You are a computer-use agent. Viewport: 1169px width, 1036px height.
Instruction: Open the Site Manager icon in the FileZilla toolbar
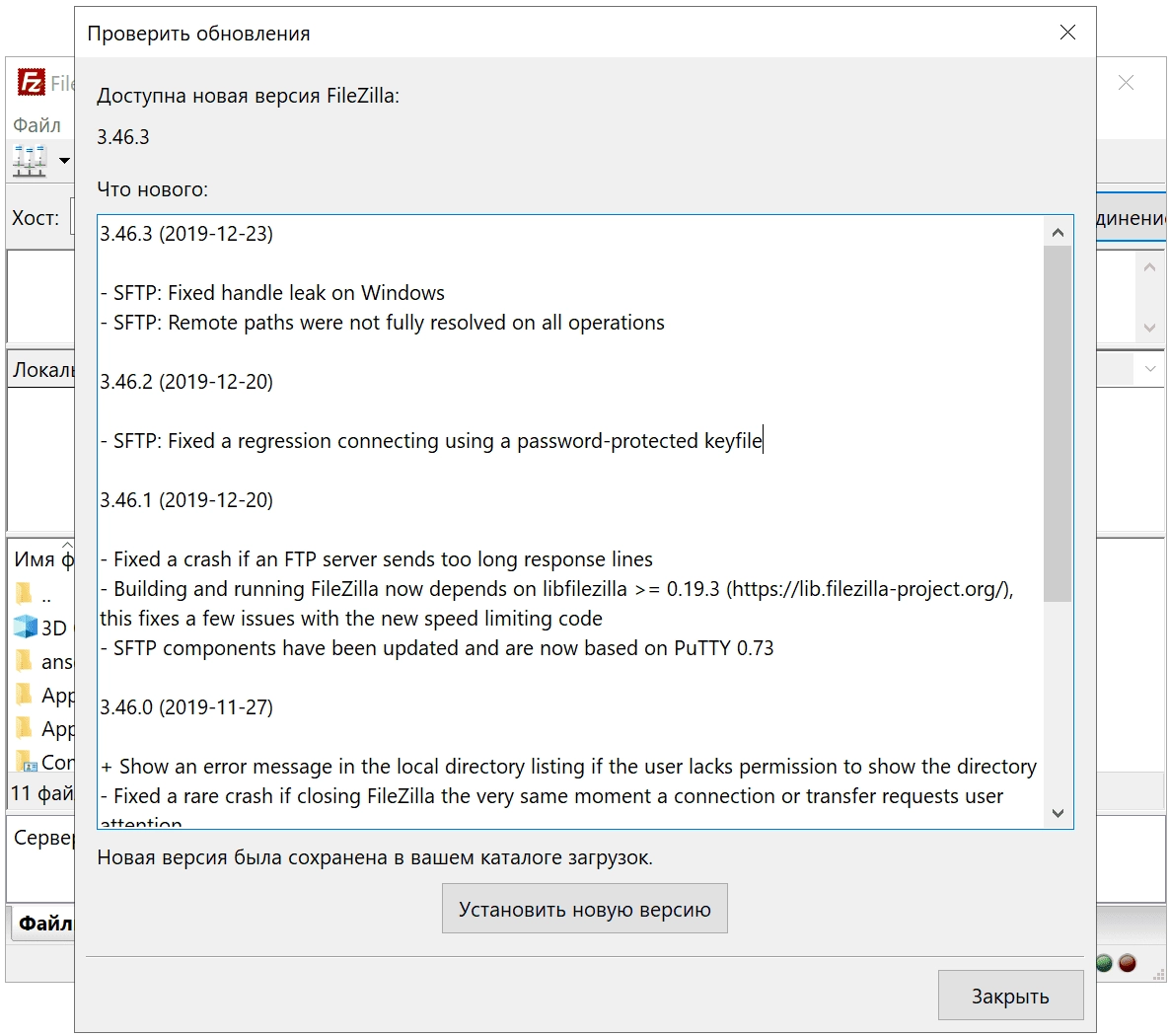pos(29,161)
